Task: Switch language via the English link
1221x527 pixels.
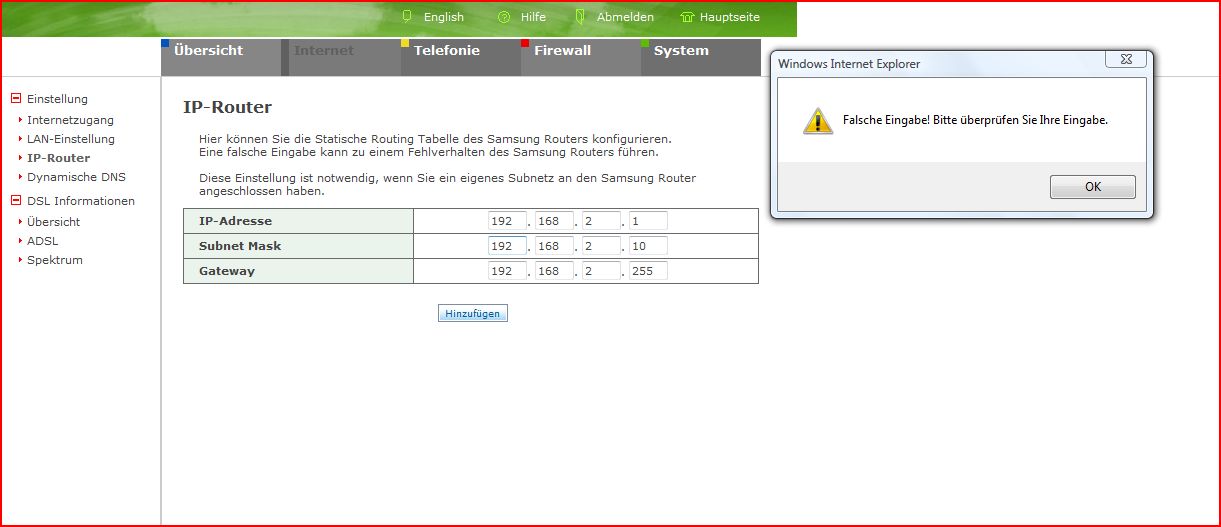Action: click(x=443, y=17)
